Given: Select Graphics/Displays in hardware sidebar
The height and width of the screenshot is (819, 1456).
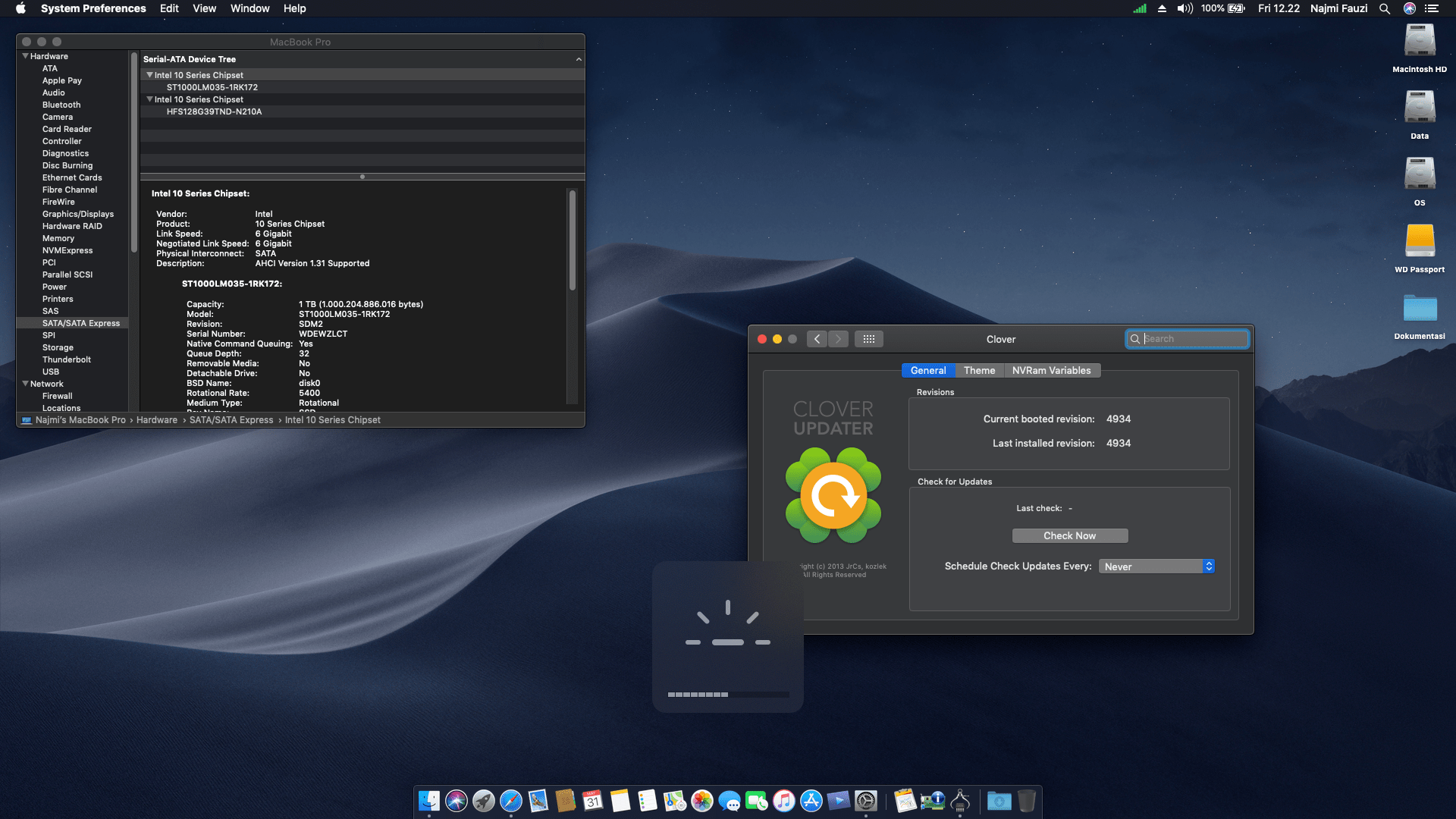Looking at the screenshot, I should coord(78,214).
